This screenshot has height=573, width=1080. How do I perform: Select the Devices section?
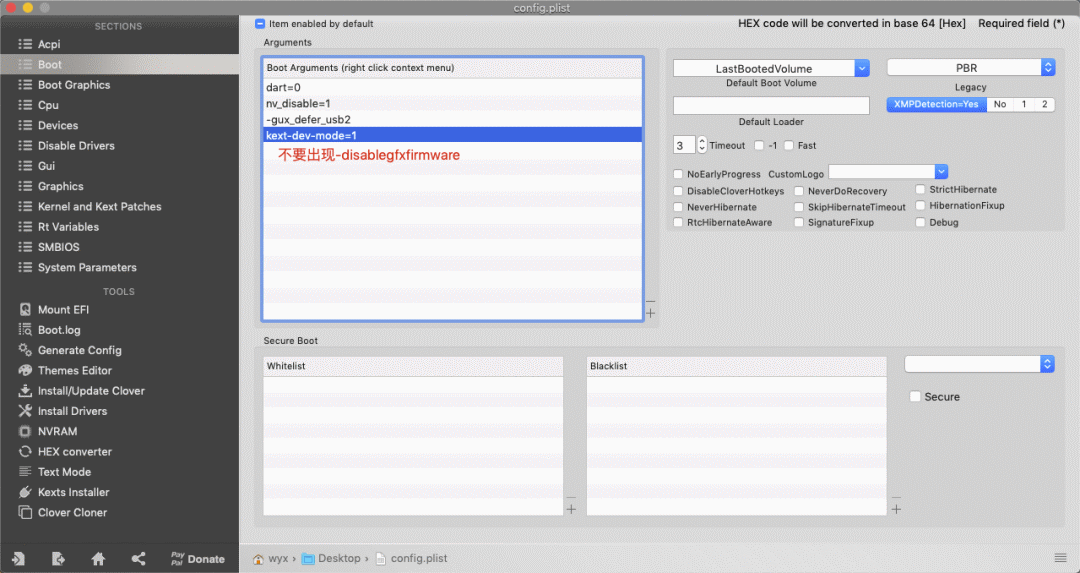click(120, 125)
